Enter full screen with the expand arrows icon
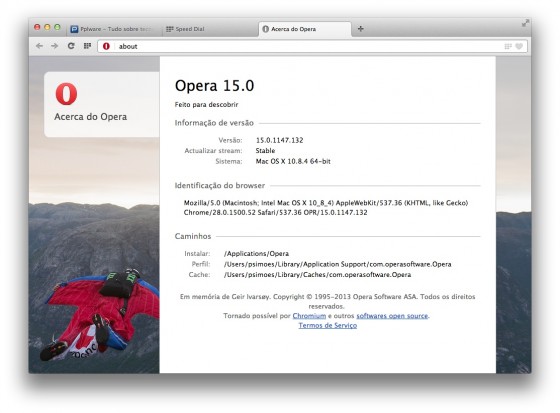This screenshot has height=413, width=560. coord(525,23)
